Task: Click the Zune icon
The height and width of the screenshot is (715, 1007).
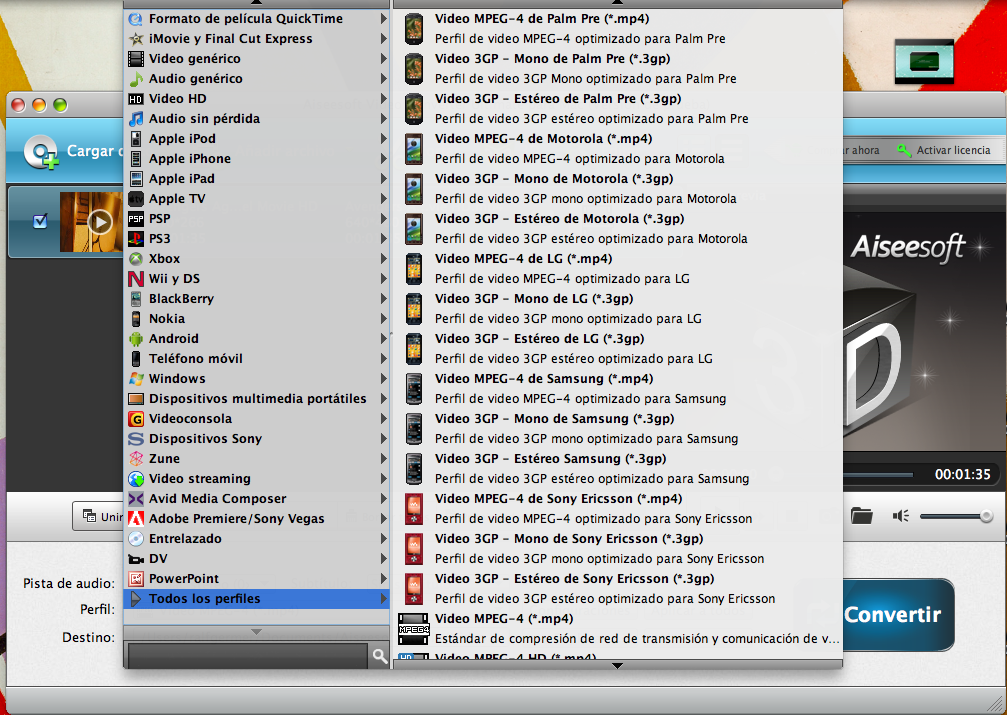Action: click(136, 459)
